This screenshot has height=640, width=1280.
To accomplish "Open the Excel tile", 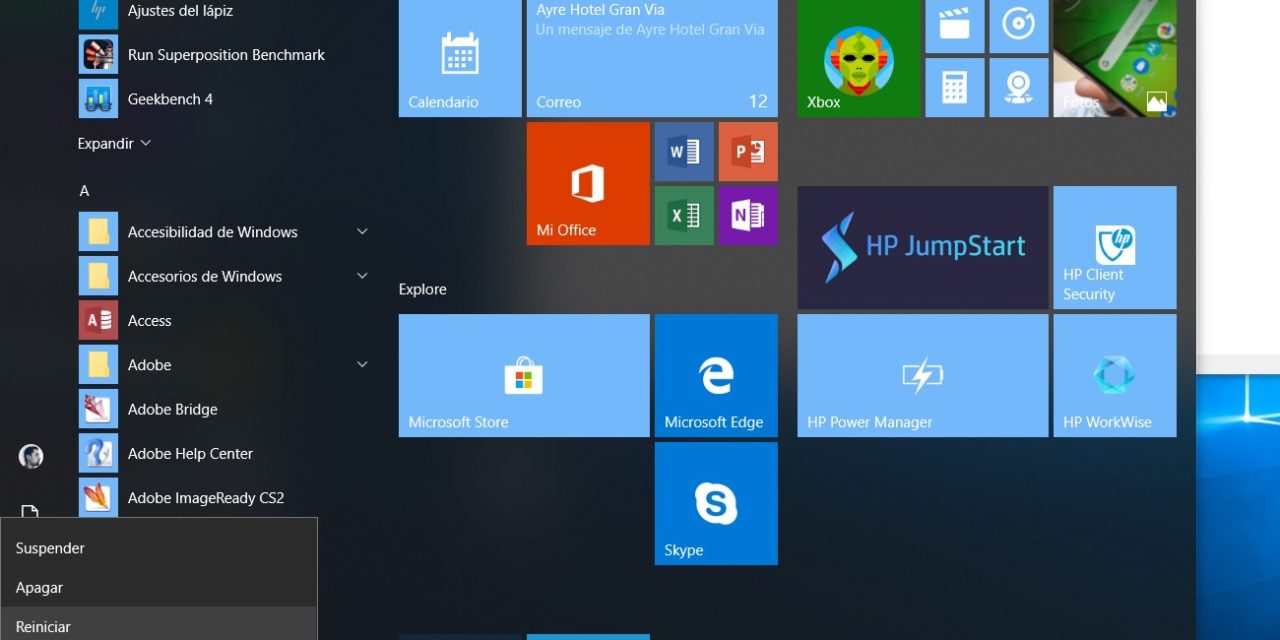I will tap(683, 215).
